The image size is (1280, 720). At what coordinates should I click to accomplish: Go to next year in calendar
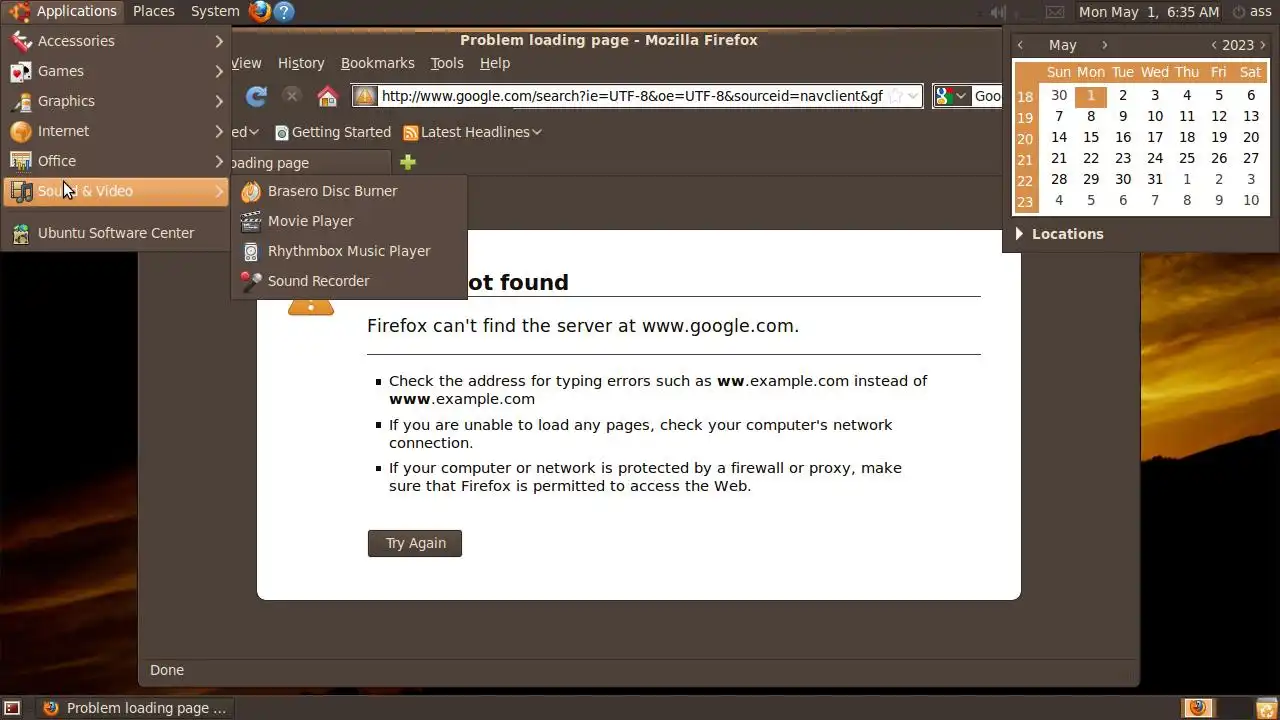tap(1263, 45)
